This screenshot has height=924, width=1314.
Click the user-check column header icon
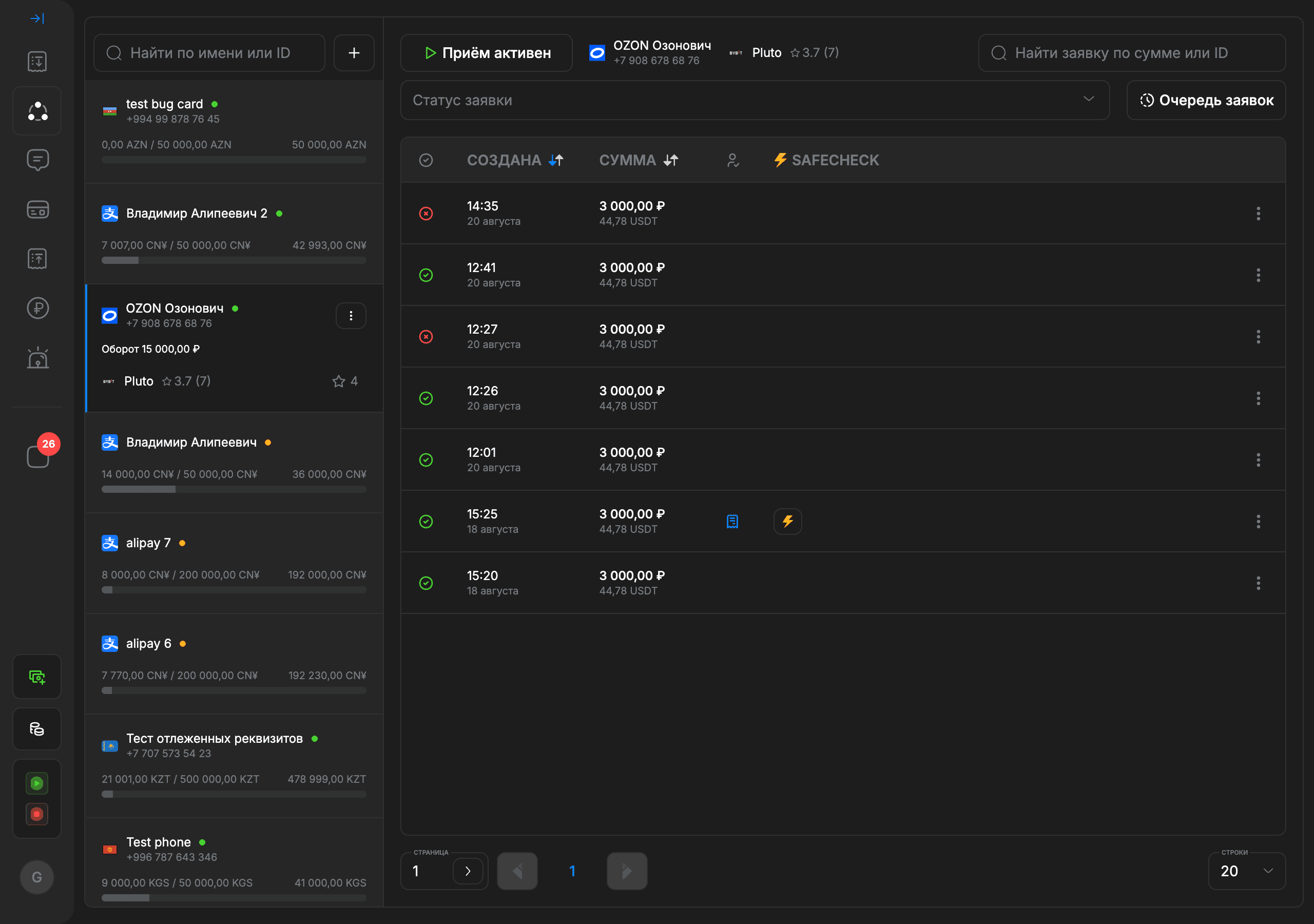pyautogui.click(x=732, y=160)
